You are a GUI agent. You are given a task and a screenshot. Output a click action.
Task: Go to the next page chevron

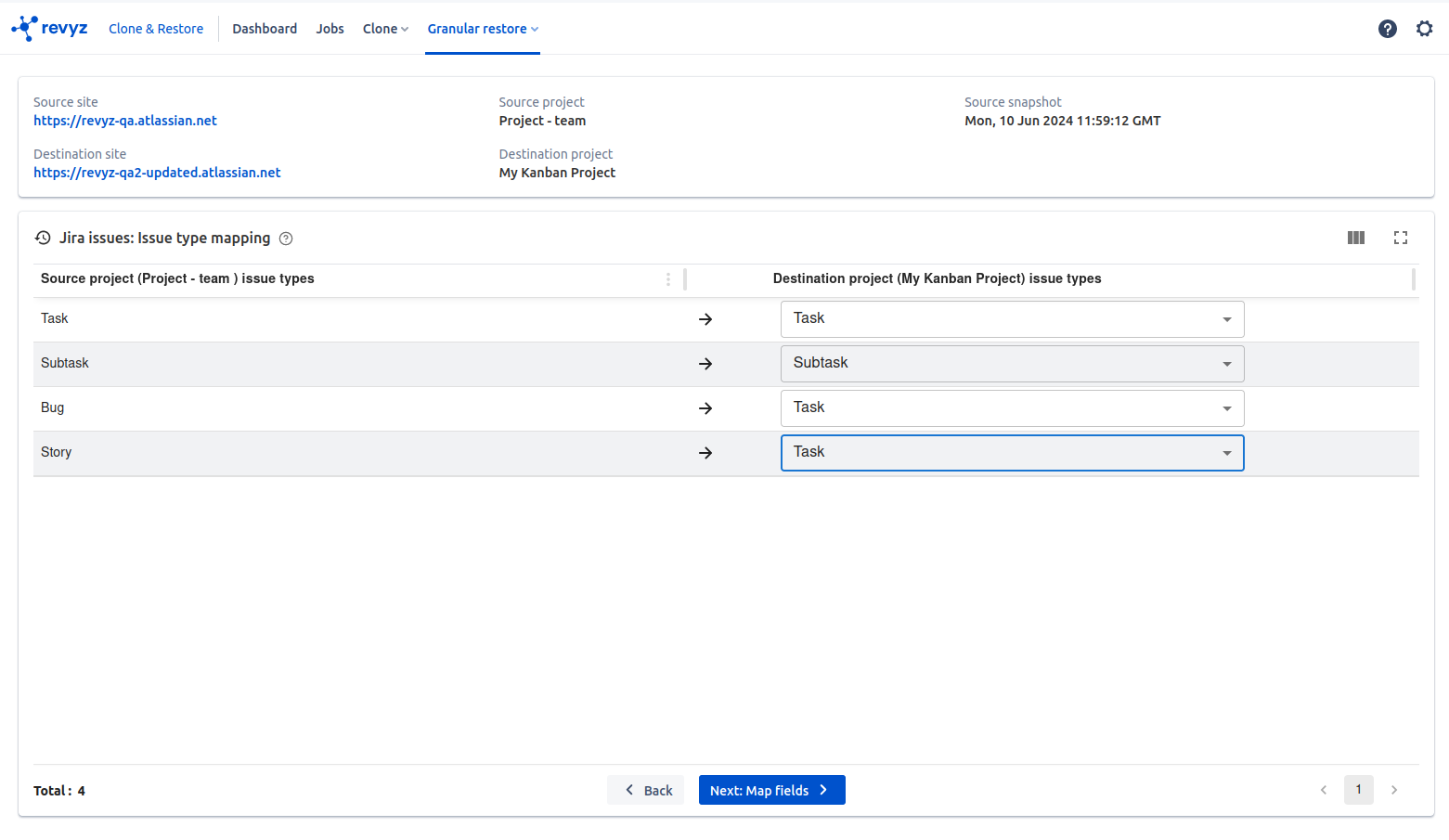1394,790
